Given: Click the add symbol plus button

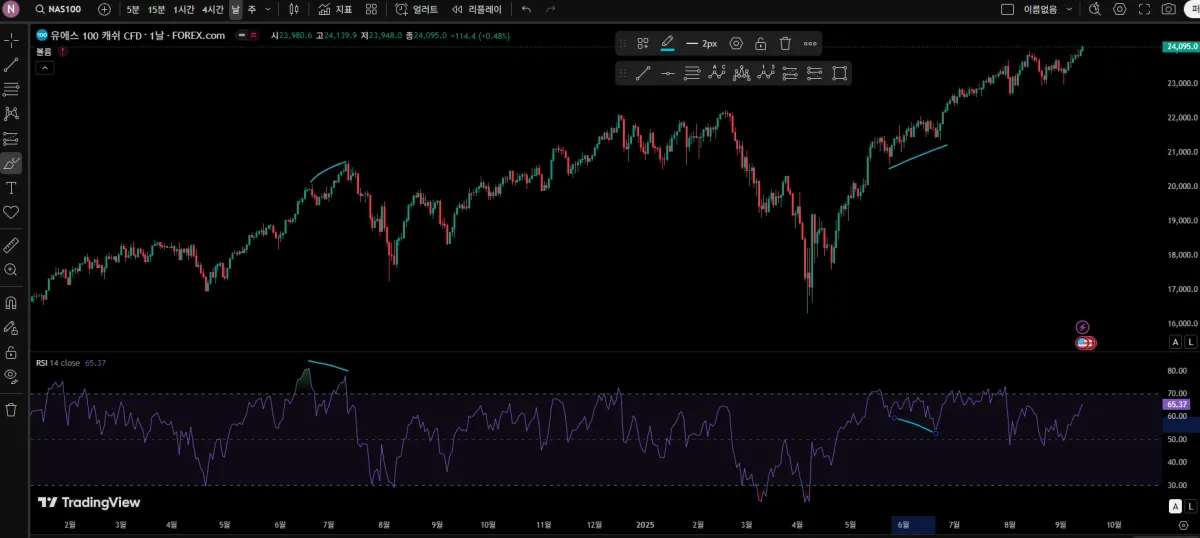Looking at the screenshot, I should click(104, 9).
